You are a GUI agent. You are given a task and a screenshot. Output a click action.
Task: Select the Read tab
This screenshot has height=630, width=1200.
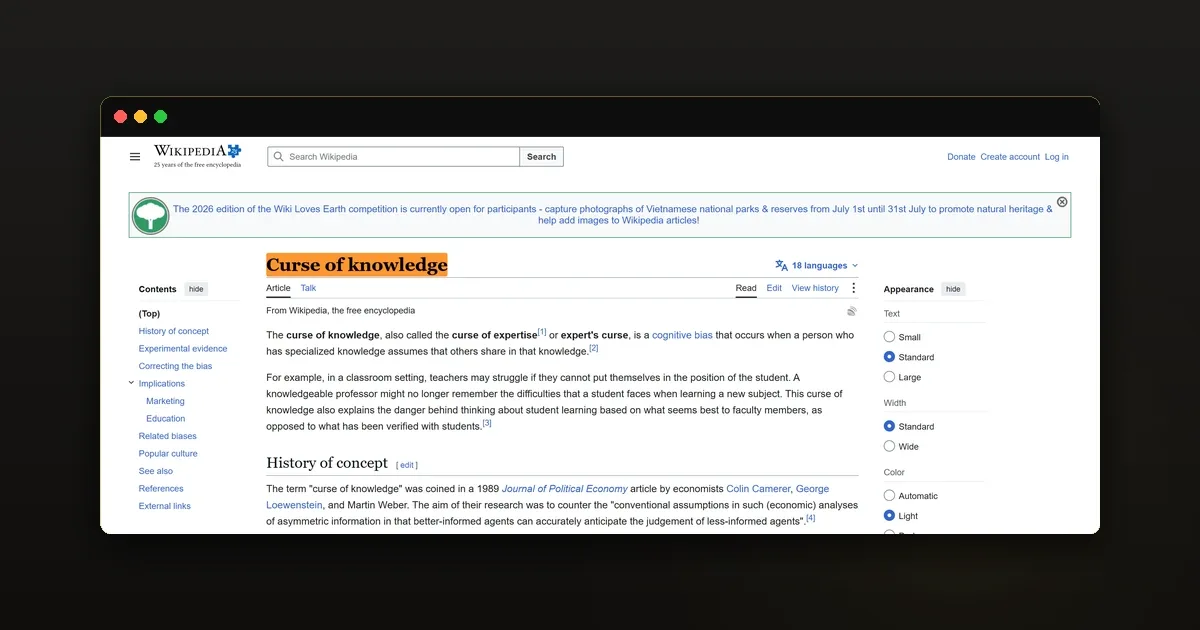[x=746, y=288]
